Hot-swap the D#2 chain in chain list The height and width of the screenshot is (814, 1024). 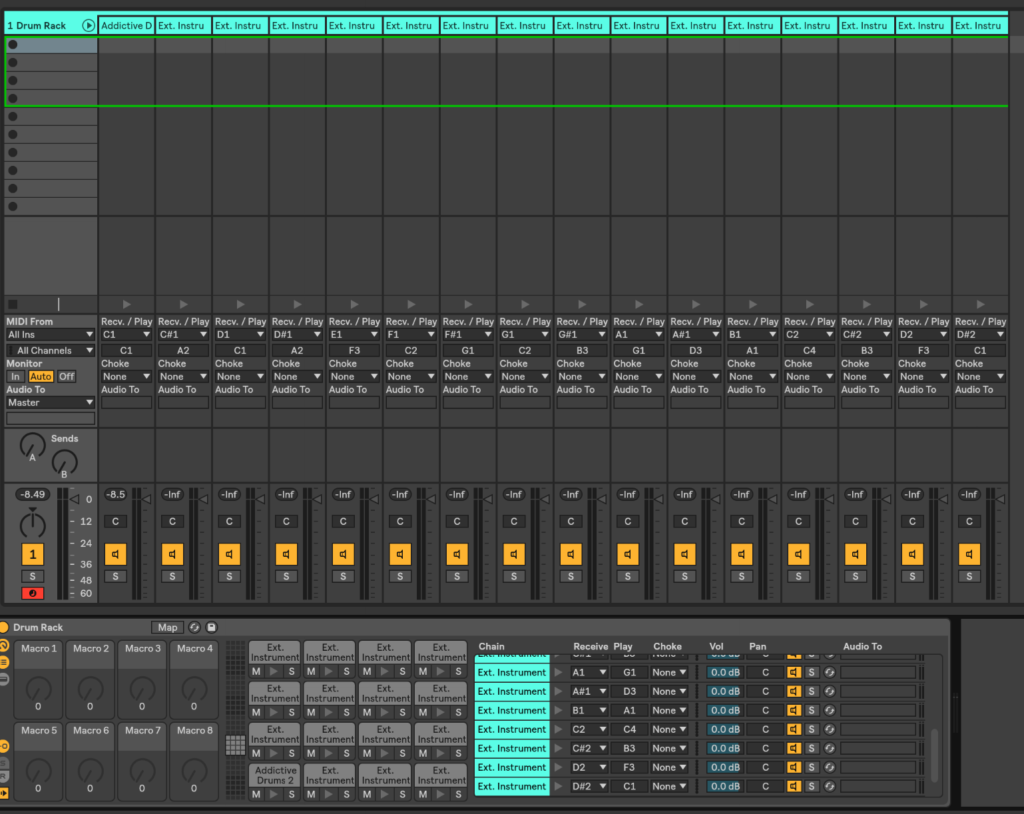[829, 786]
